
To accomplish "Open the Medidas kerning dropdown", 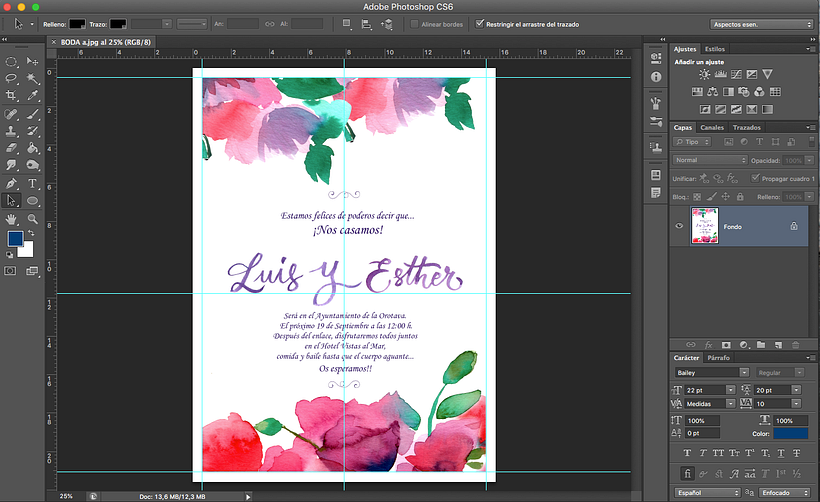I will click(x=730, y=404).
